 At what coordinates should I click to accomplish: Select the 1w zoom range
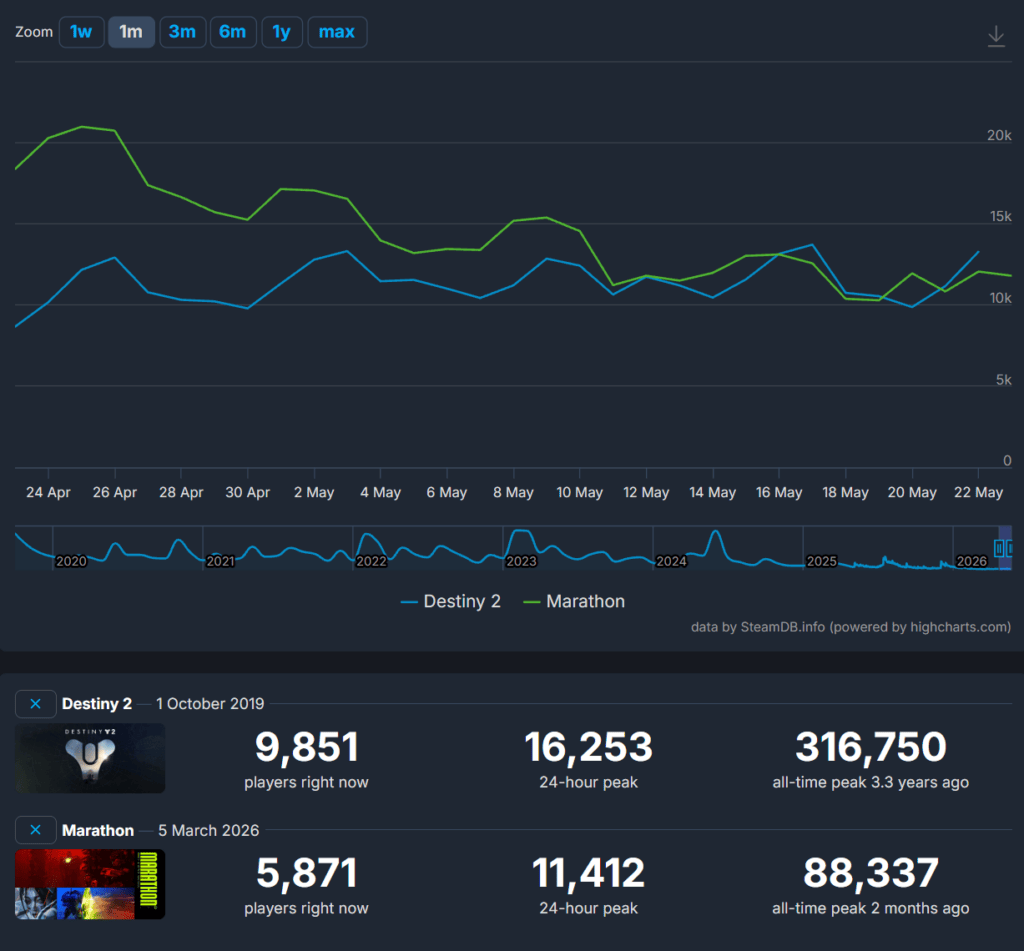[x=81, y=32]
